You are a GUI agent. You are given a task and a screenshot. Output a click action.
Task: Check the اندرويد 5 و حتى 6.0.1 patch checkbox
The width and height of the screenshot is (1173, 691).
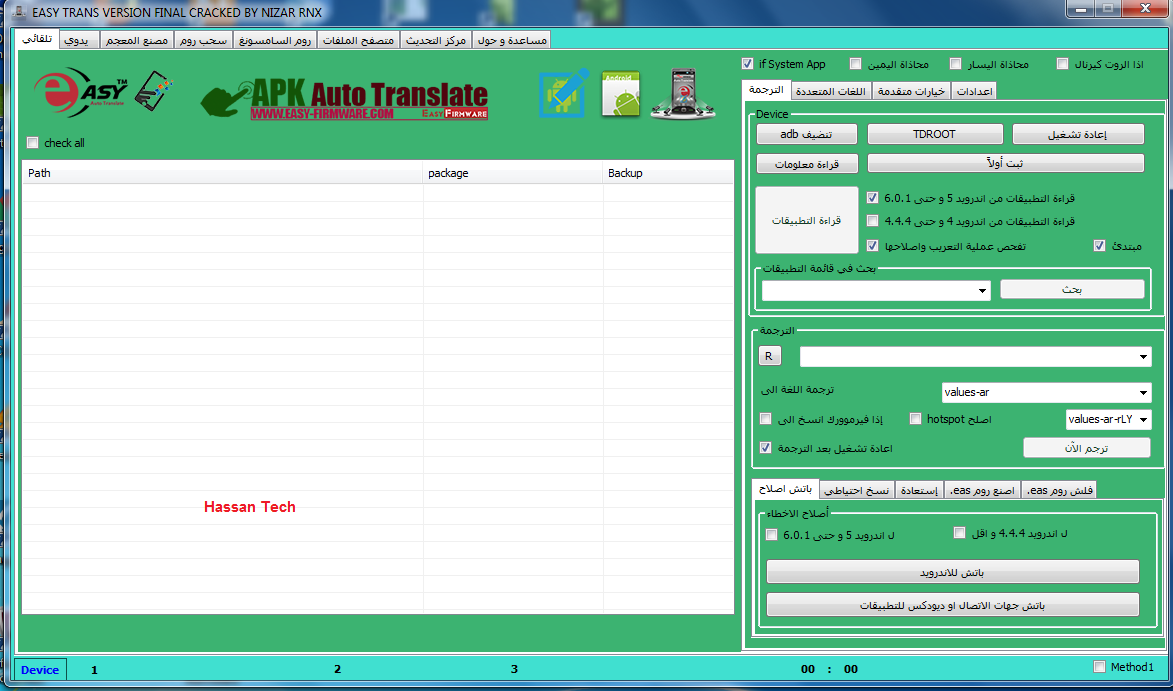(772, 534)
